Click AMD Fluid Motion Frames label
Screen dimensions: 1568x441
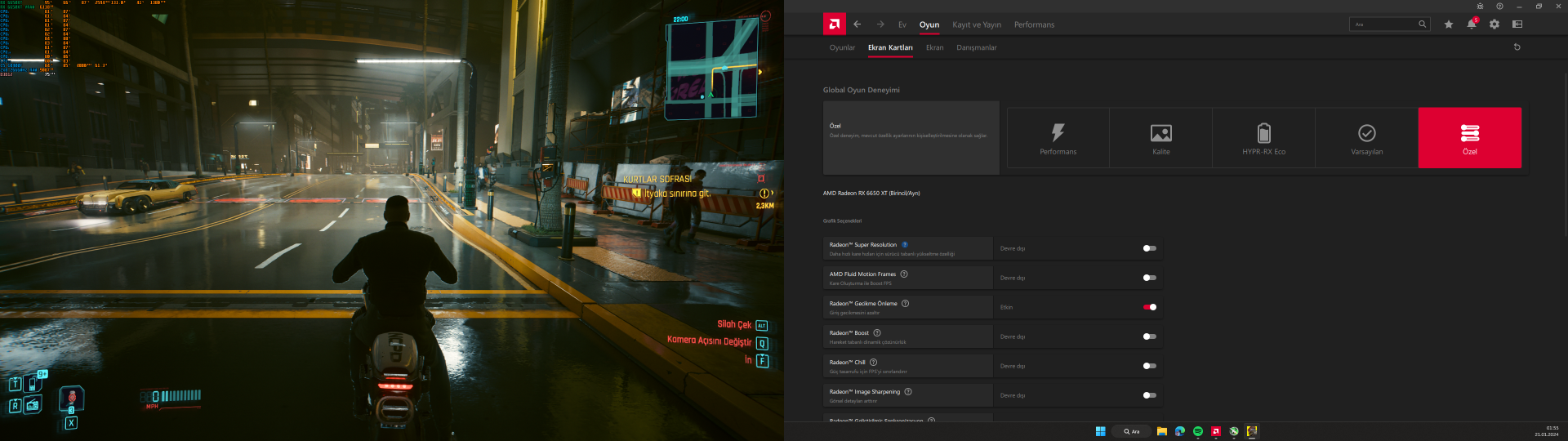(862, 274)
